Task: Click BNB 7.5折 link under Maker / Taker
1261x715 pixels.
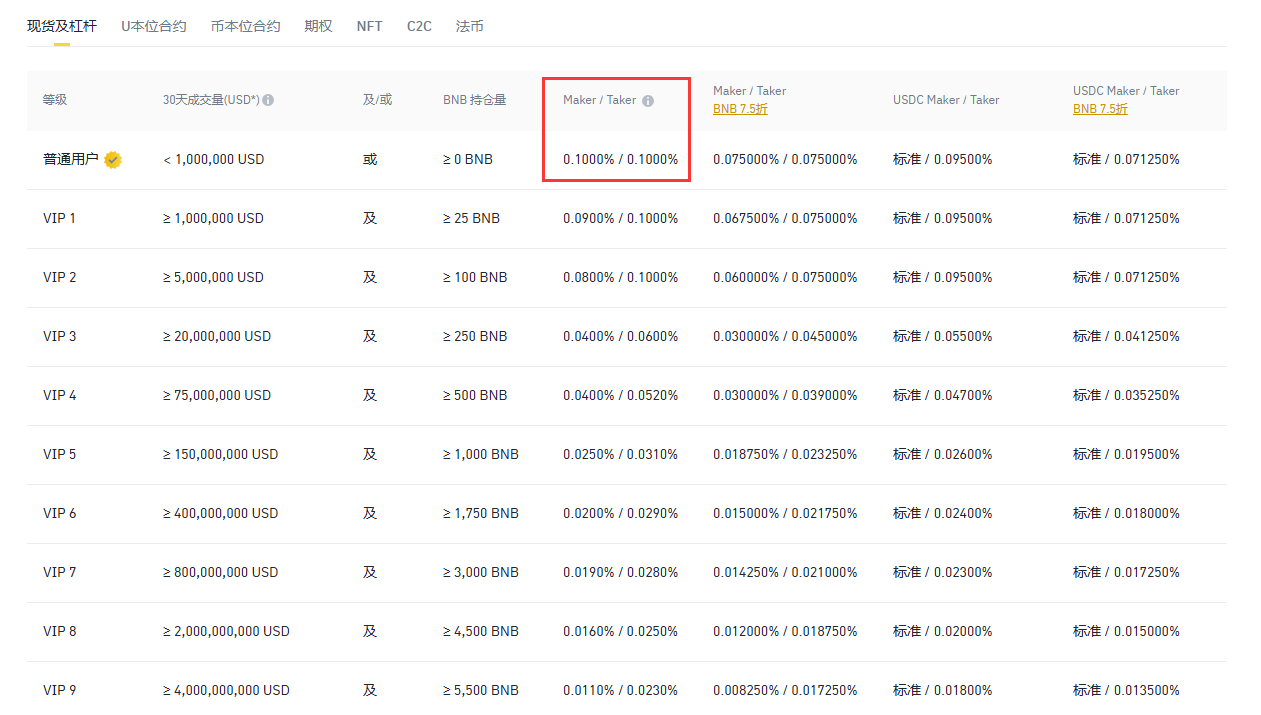Action: [740, 109]
